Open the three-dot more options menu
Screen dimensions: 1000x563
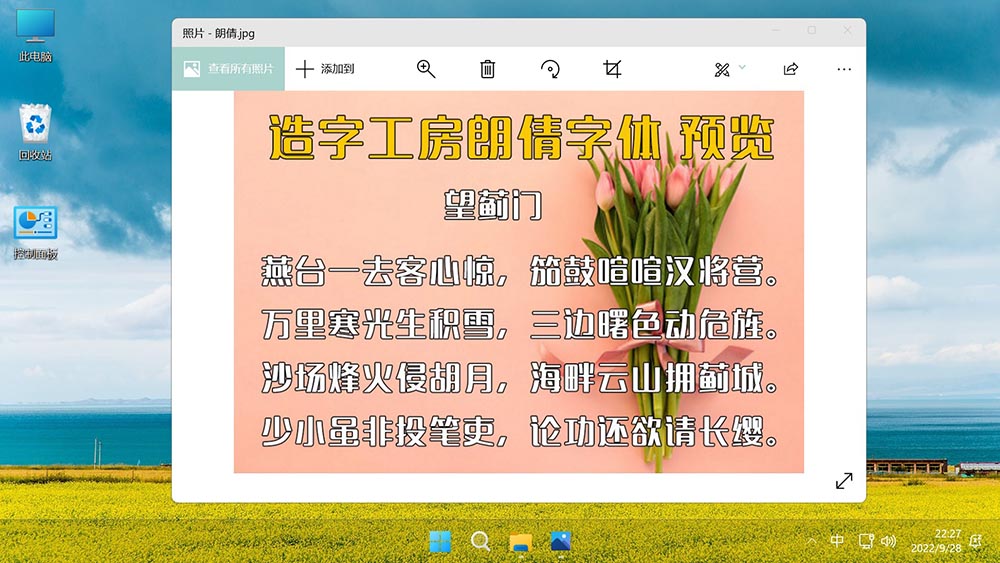(844, 69)
